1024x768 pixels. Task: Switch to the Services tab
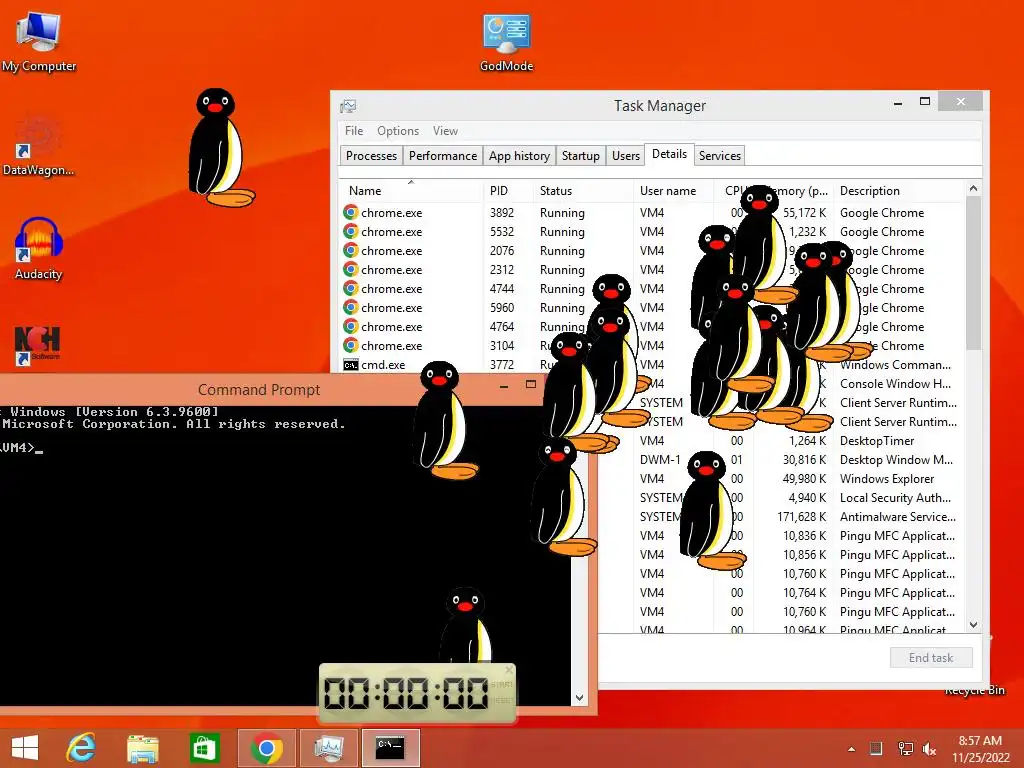[x=720, y=155]
